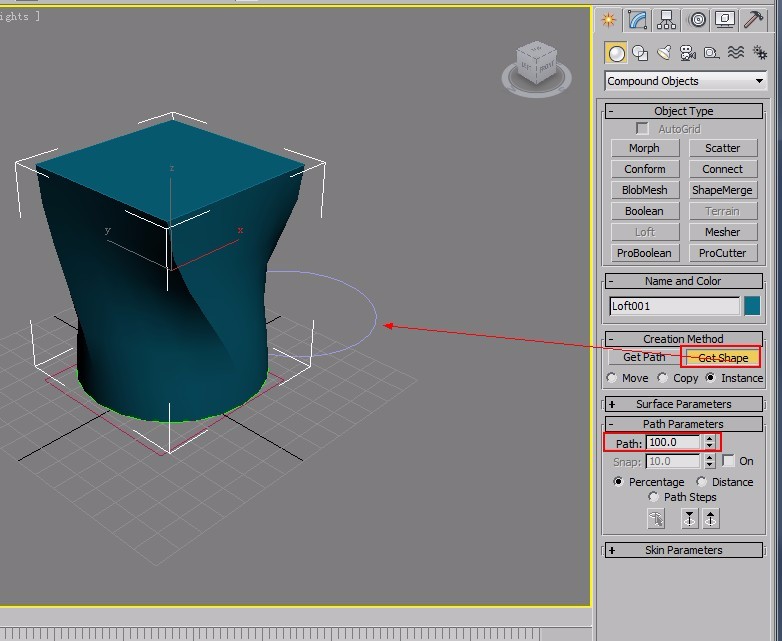
Task: Click the ShapeMerge button
Action: pyautogui.click(x=723, y=190)
